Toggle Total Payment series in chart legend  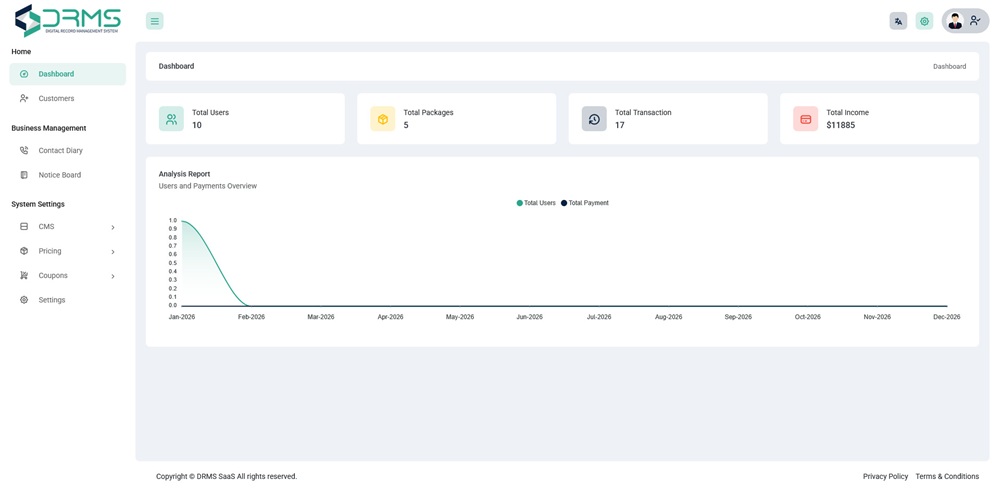586,203
